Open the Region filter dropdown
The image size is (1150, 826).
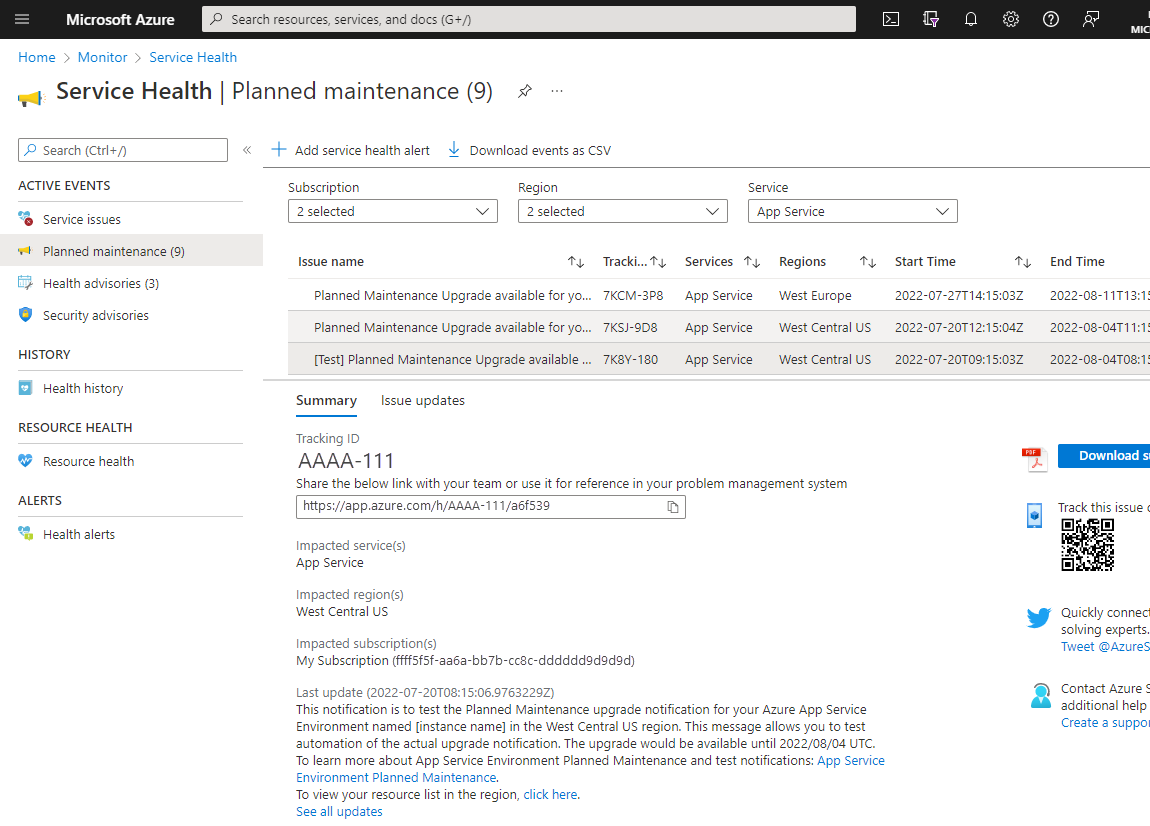click(x=622, y=211)
